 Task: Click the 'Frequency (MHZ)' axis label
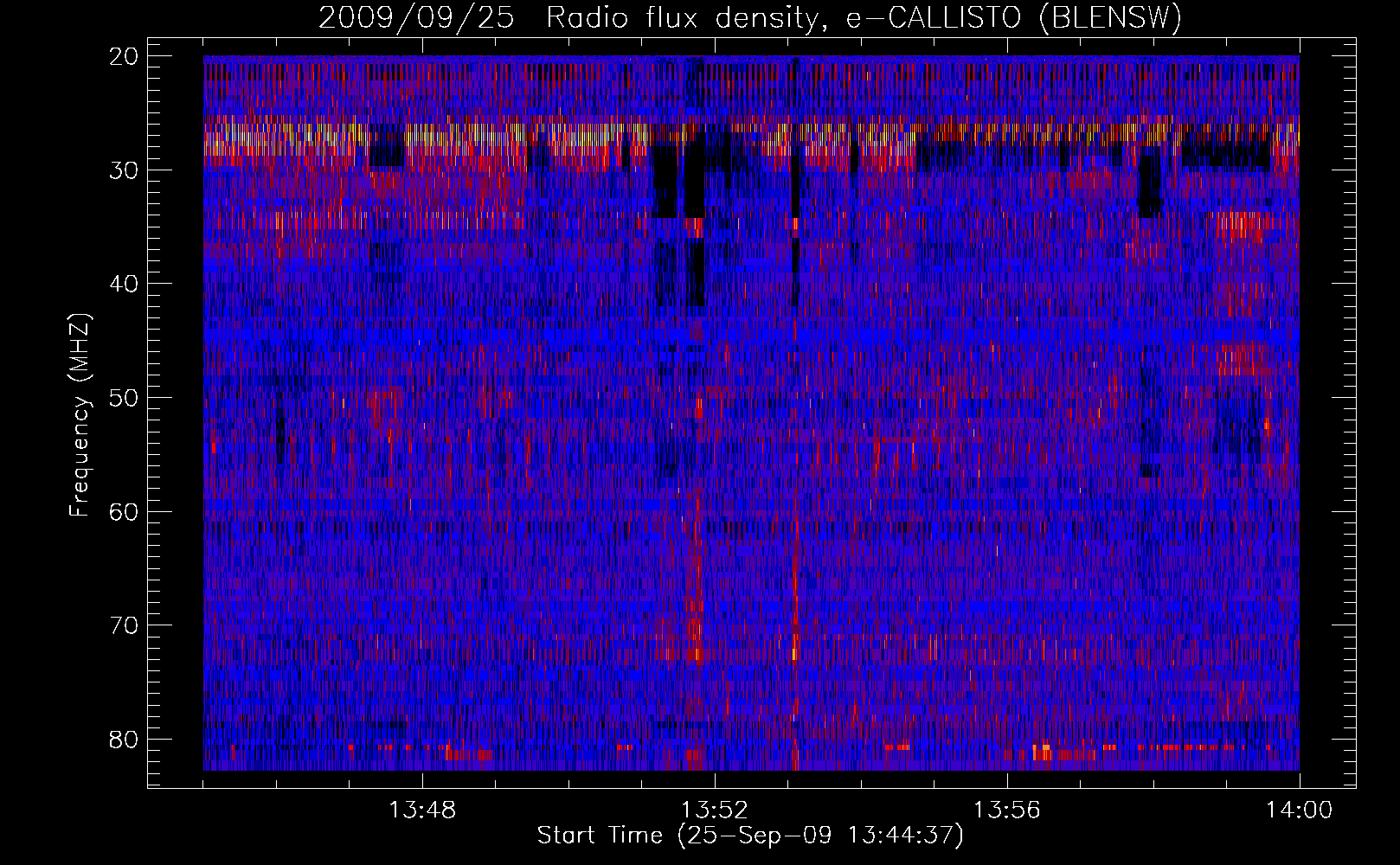80,414
